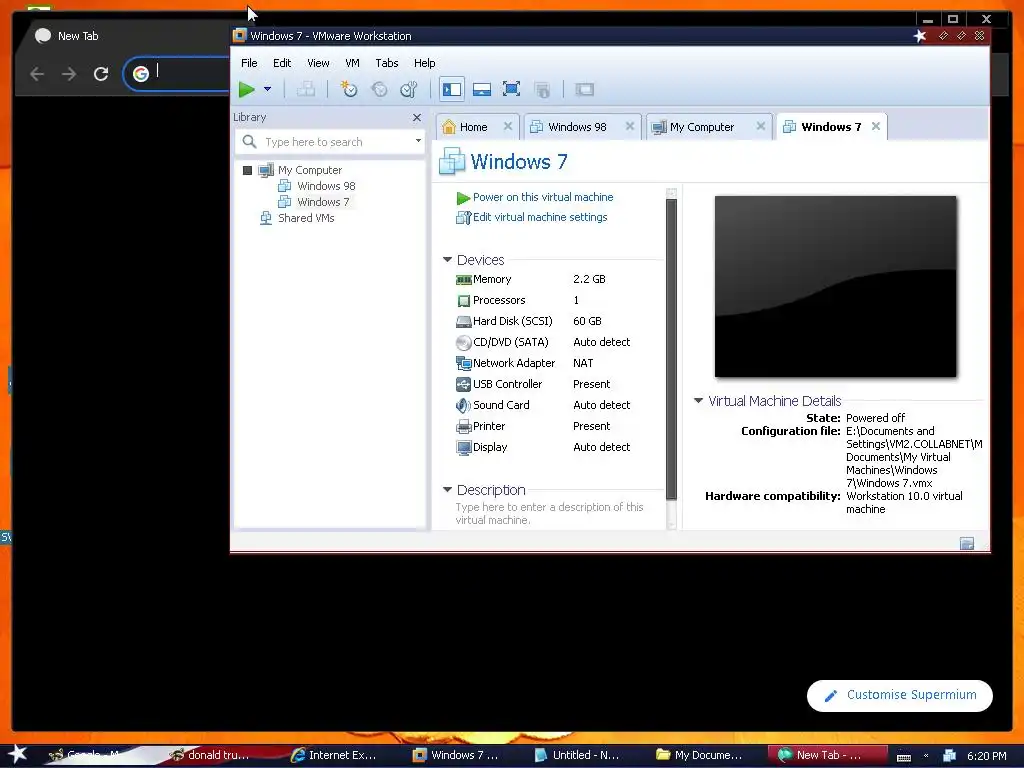This screenshot has height=768, width=1024.
Task: Click the keyboard icon in system tray
Action: click(x=904, y=756)
